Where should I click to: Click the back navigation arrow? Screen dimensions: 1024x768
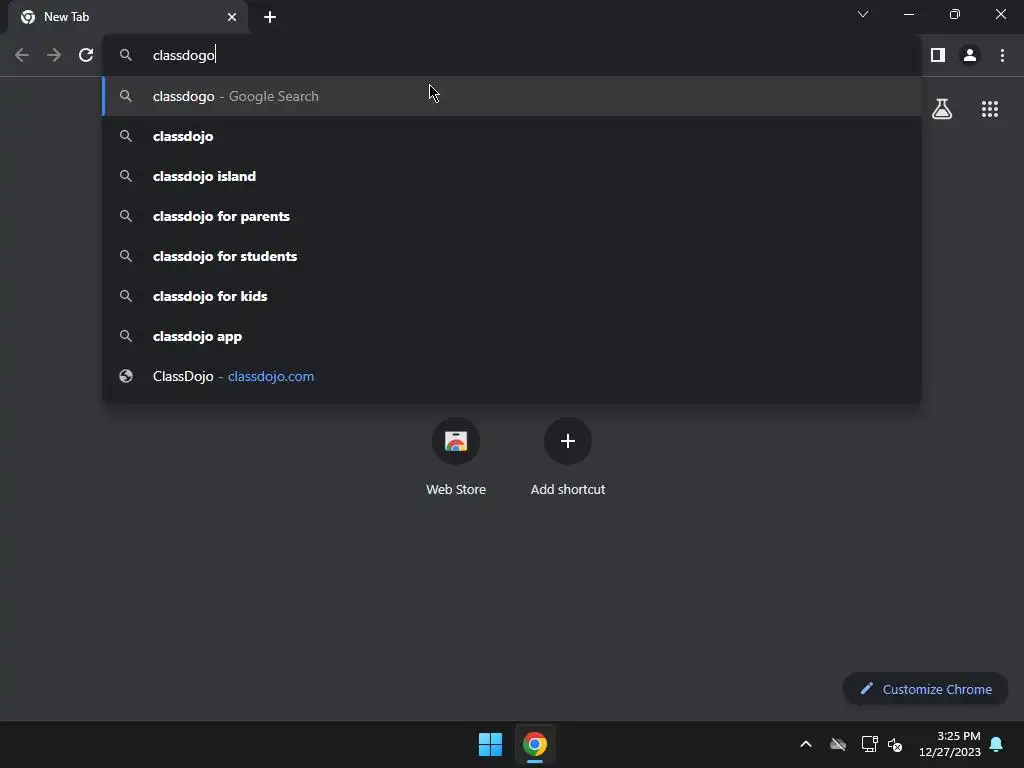tap(22, 56)
